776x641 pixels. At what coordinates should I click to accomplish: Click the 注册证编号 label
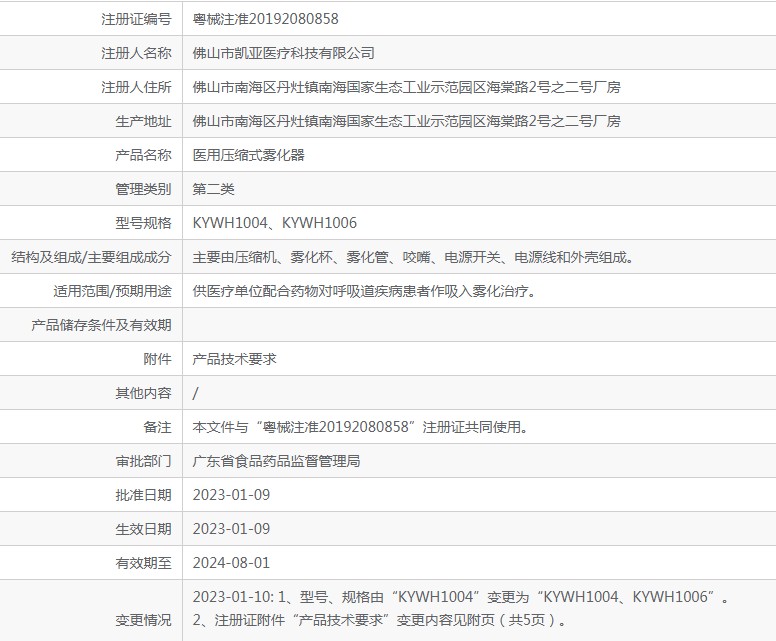tap(136, 19)
